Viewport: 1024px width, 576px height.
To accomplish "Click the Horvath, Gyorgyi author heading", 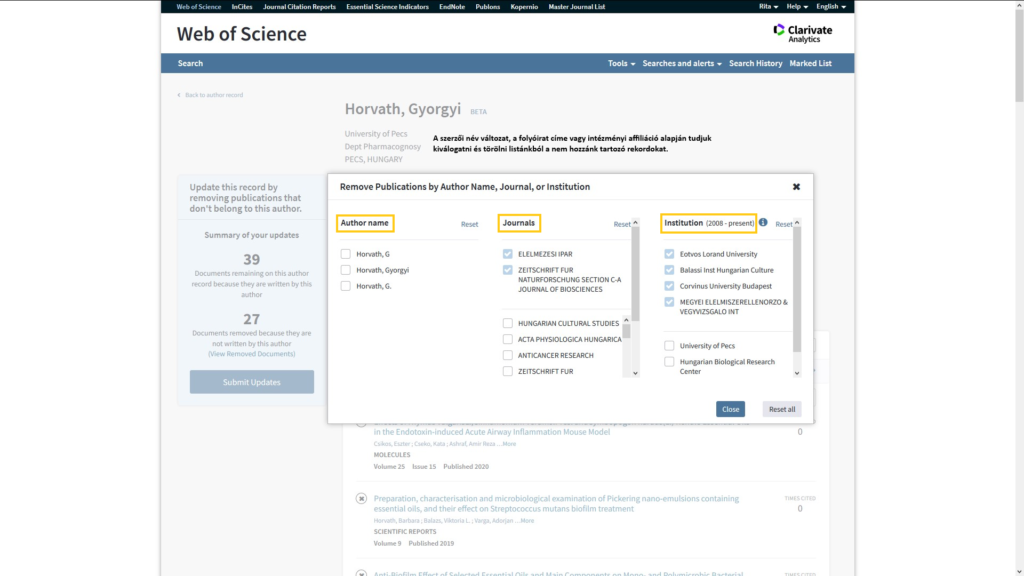I will click(403, 109).
